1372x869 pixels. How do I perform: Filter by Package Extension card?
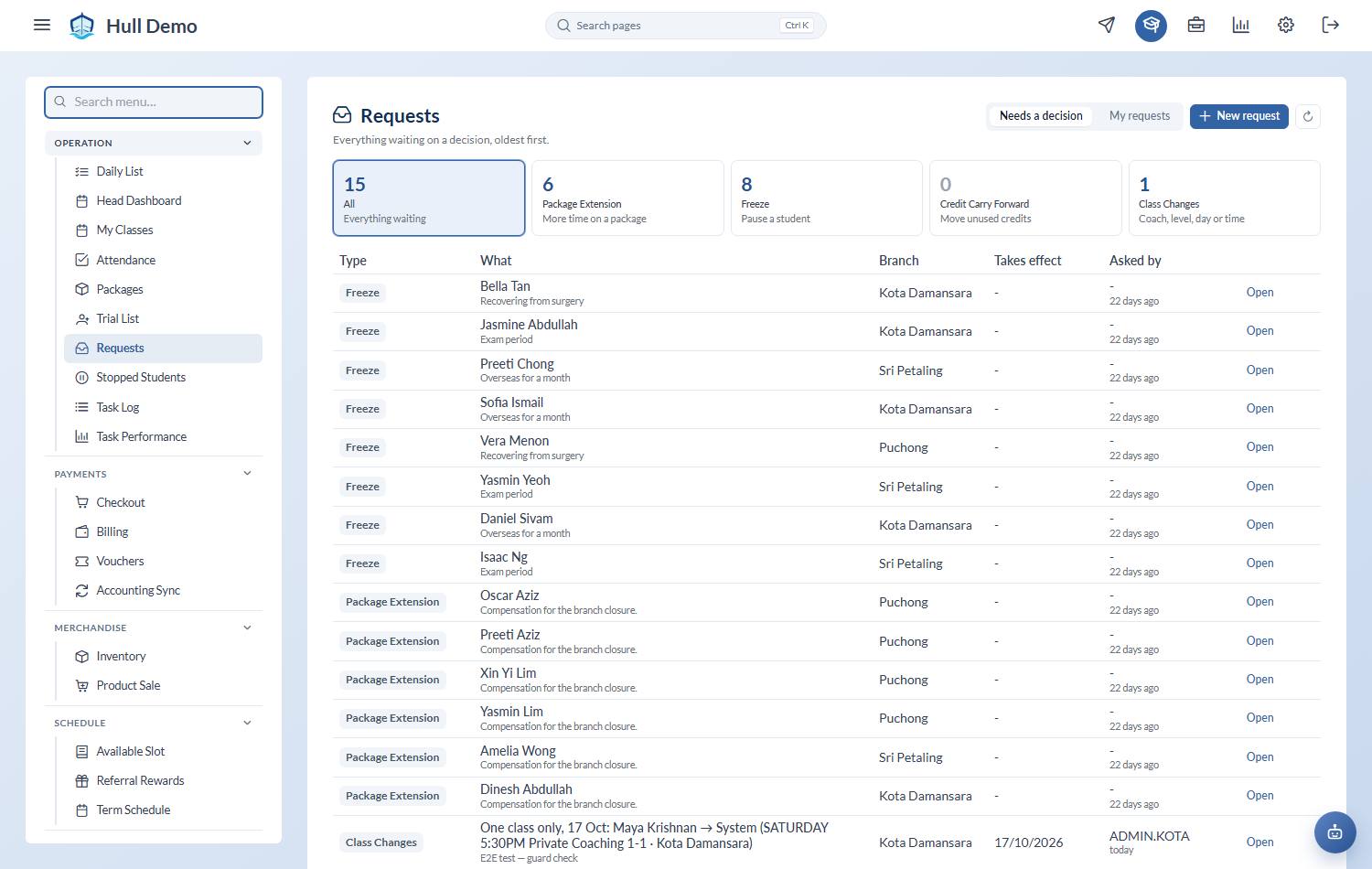click(x=627, y=198)
